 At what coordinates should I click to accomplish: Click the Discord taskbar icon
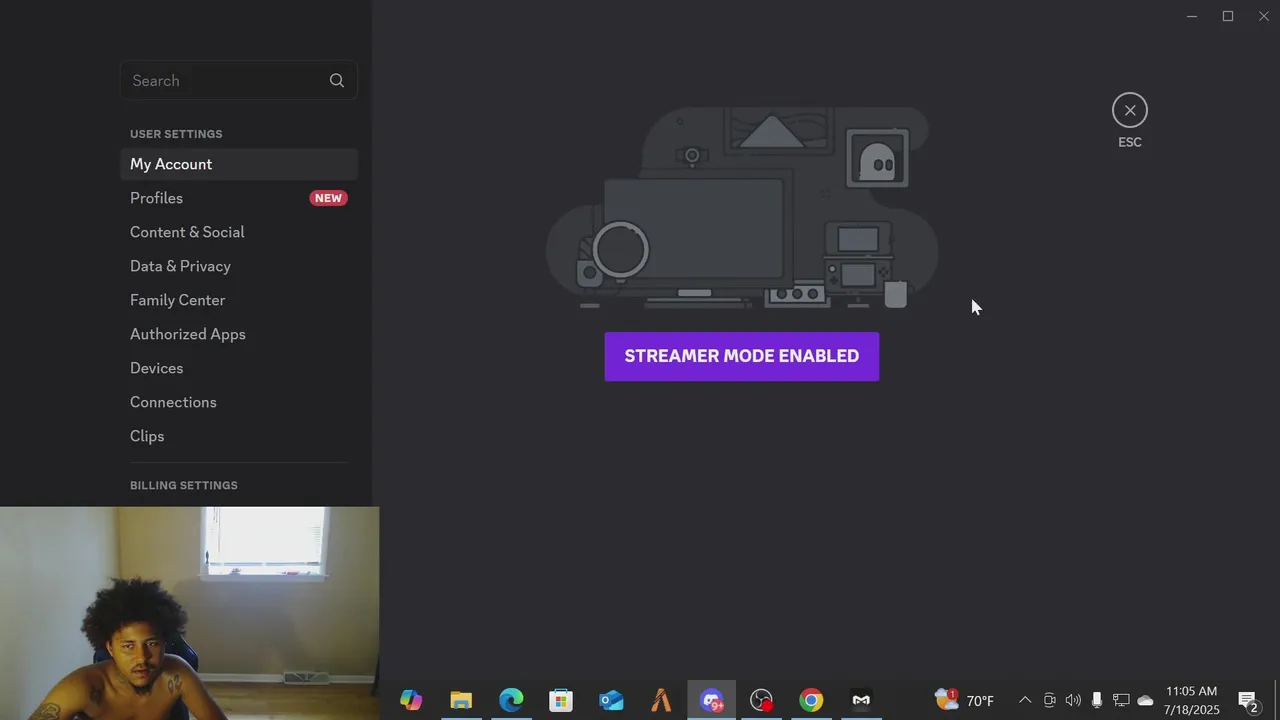[x=711, y=700]
